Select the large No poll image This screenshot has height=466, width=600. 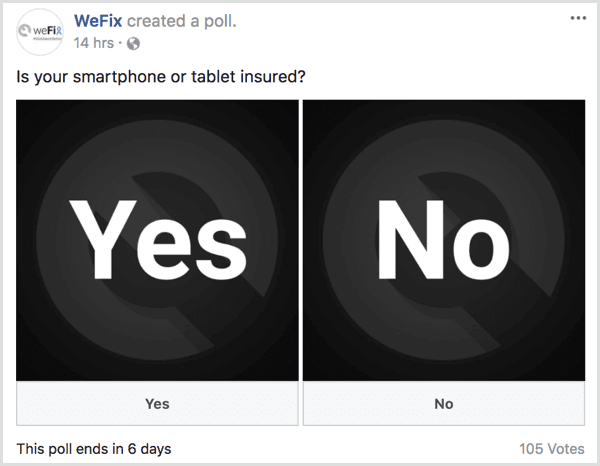pos(443,240)
